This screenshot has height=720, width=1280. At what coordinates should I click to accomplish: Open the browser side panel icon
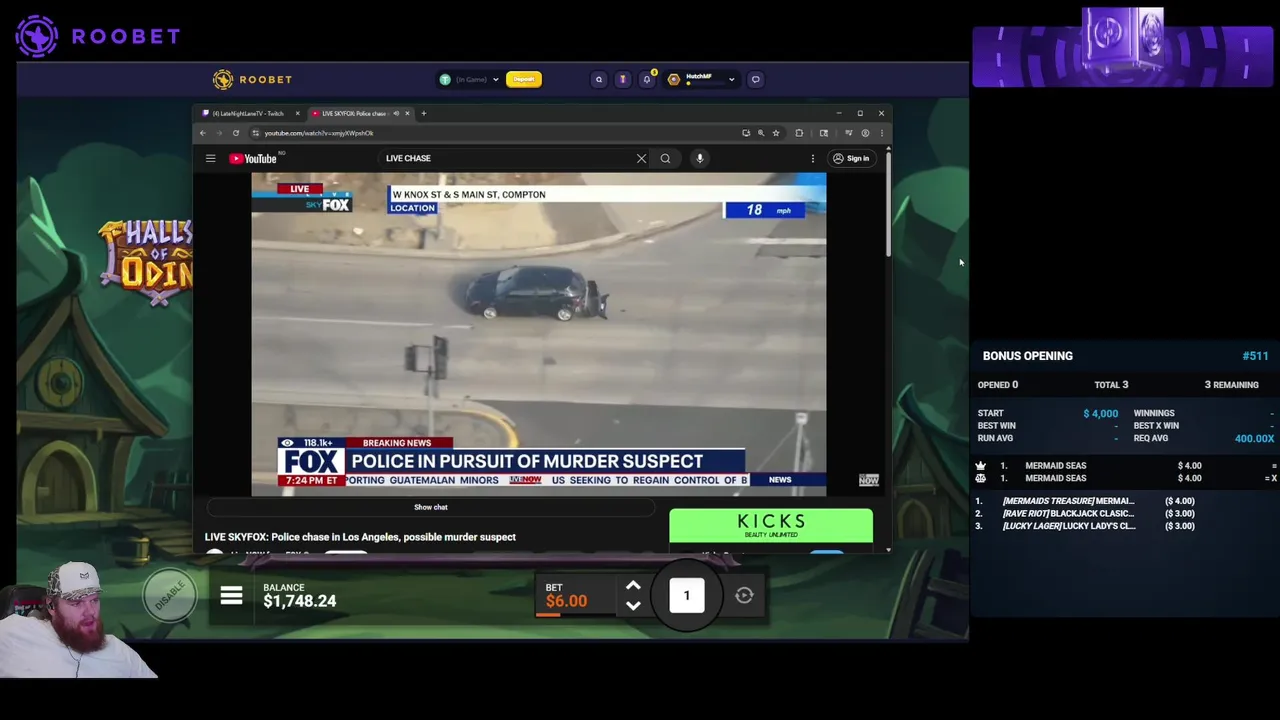pyautogui.click(x=824, y=133)
